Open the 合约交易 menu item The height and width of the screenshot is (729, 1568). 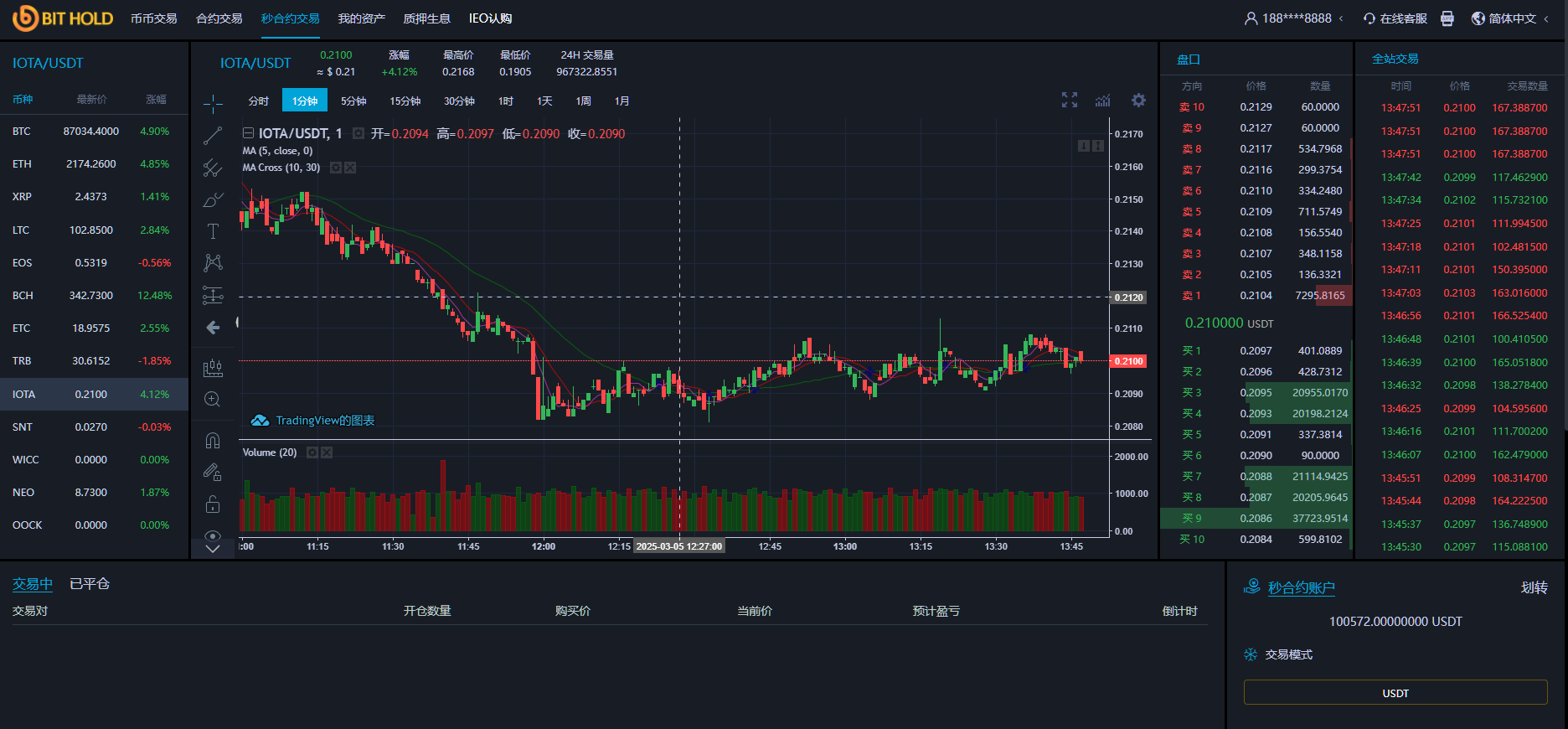tap(219, 18)
